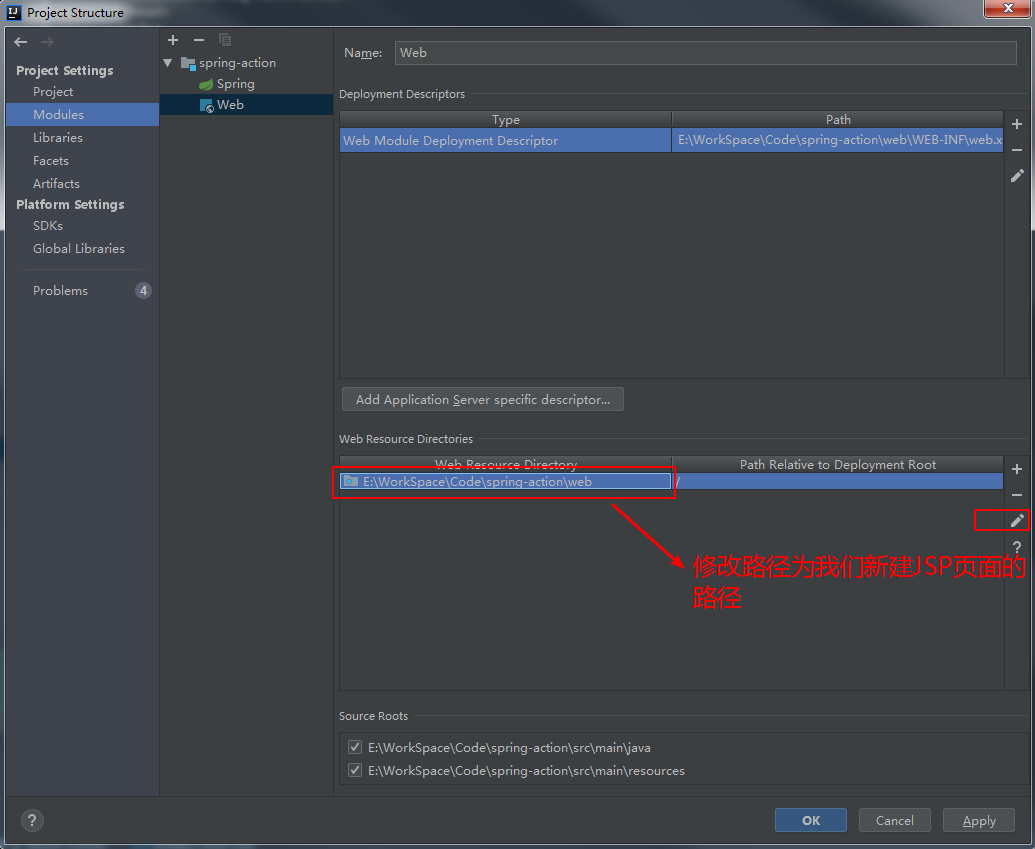Close the Project Structure dialog
The width and height of the screenshot is (1035, 849).
click(1008, 9)
